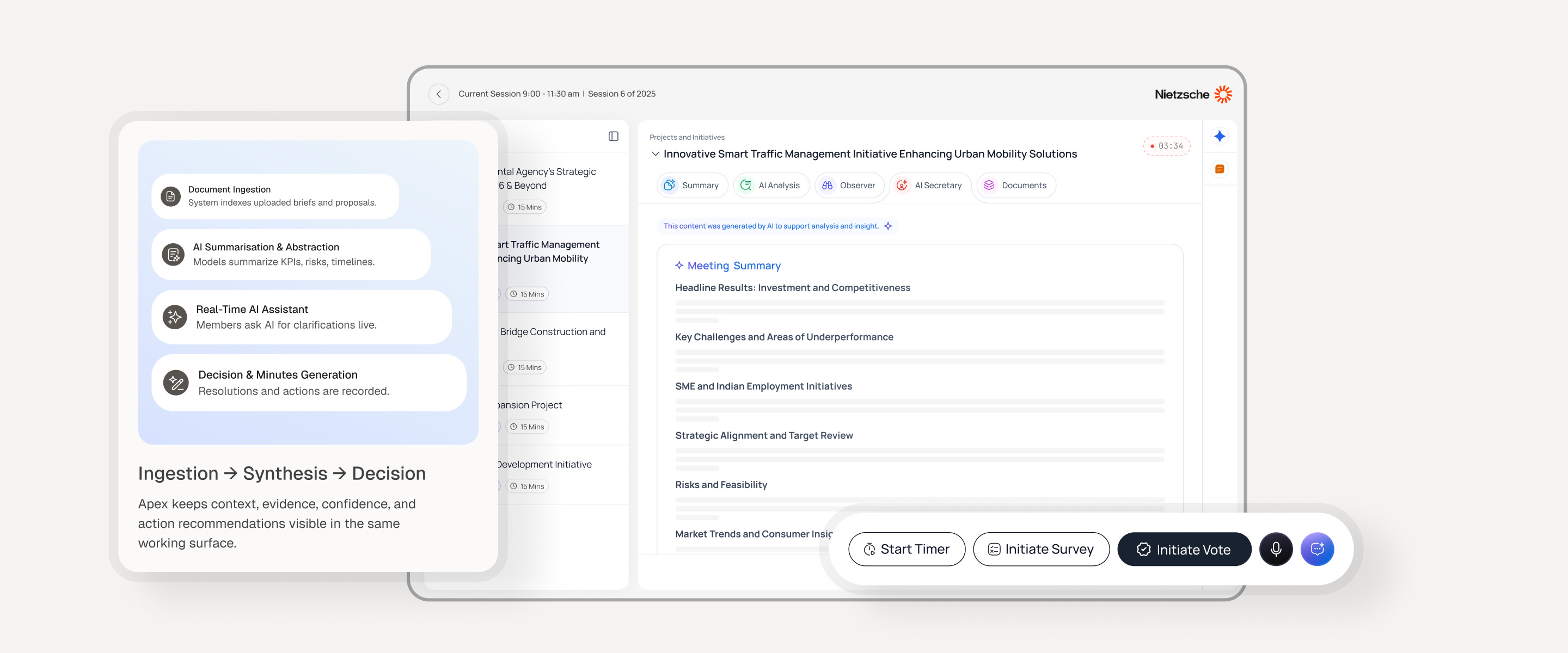Screen dimensions: 1568x653
Task: Click the Observer tab's binoculars icon
Action: click(827, 185)
